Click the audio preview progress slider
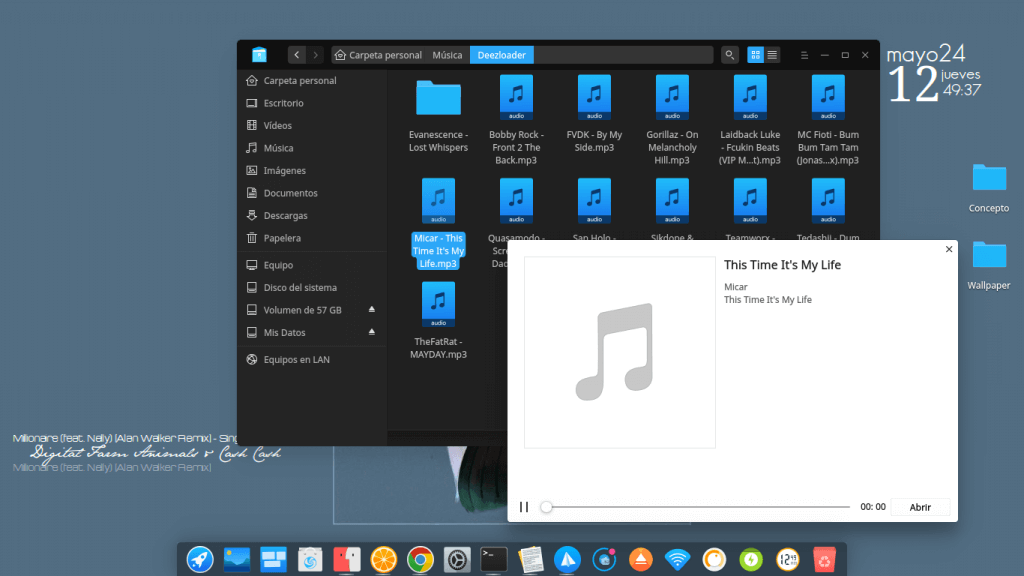This screenshot has width=1024, height=576. [697, 507]
